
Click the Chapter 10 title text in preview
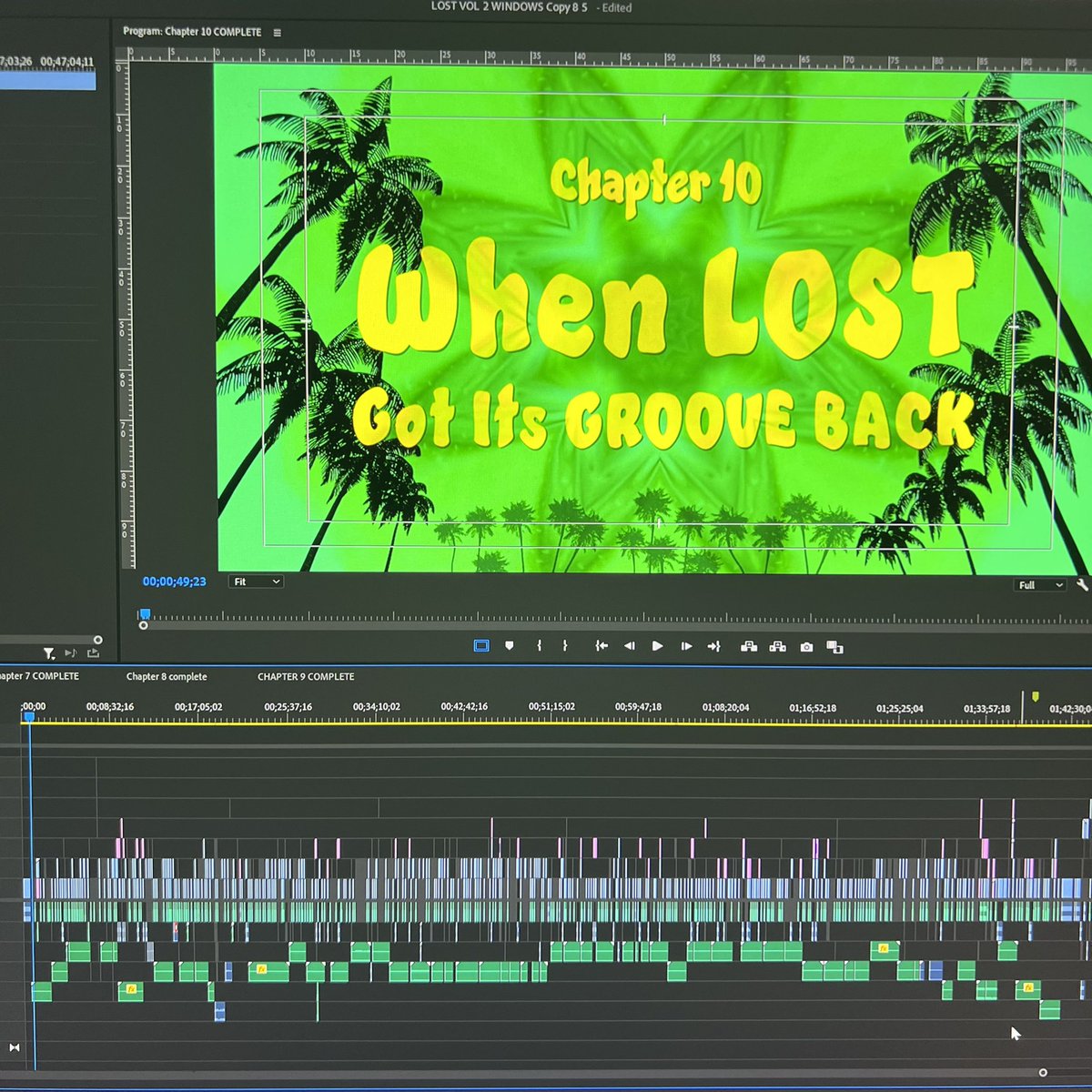[655, 187]
